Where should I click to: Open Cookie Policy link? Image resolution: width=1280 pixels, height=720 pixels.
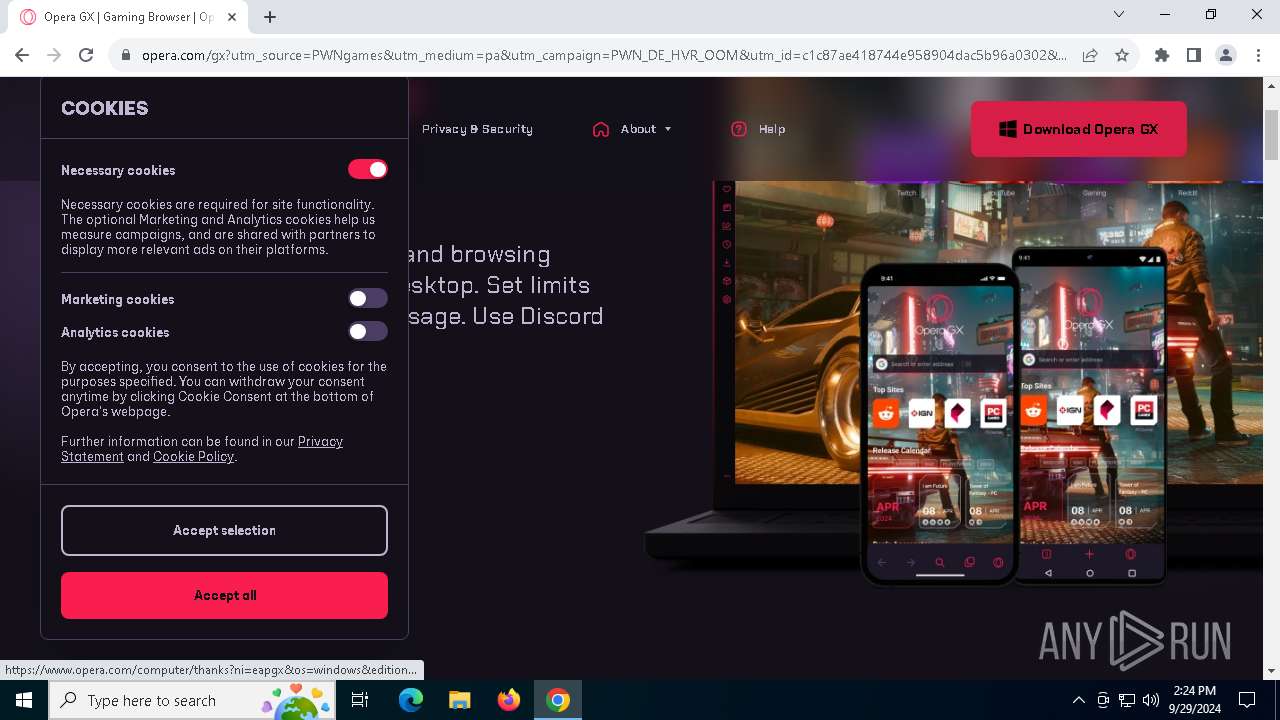pyautogui.click(x=193, y=457)
